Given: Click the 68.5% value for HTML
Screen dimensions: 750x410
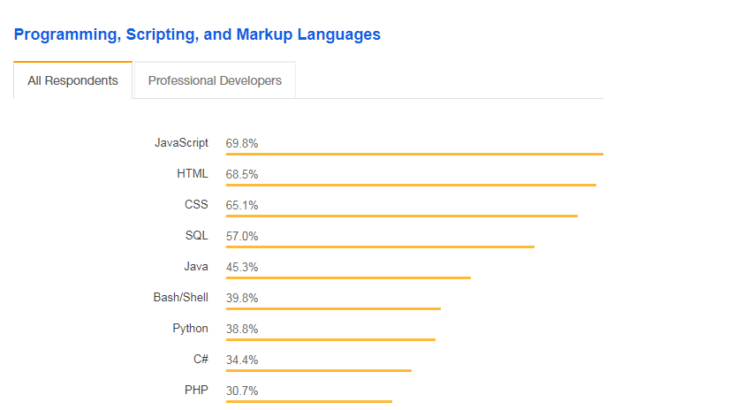Looking at the screenshot, I should tap(242, 174).
